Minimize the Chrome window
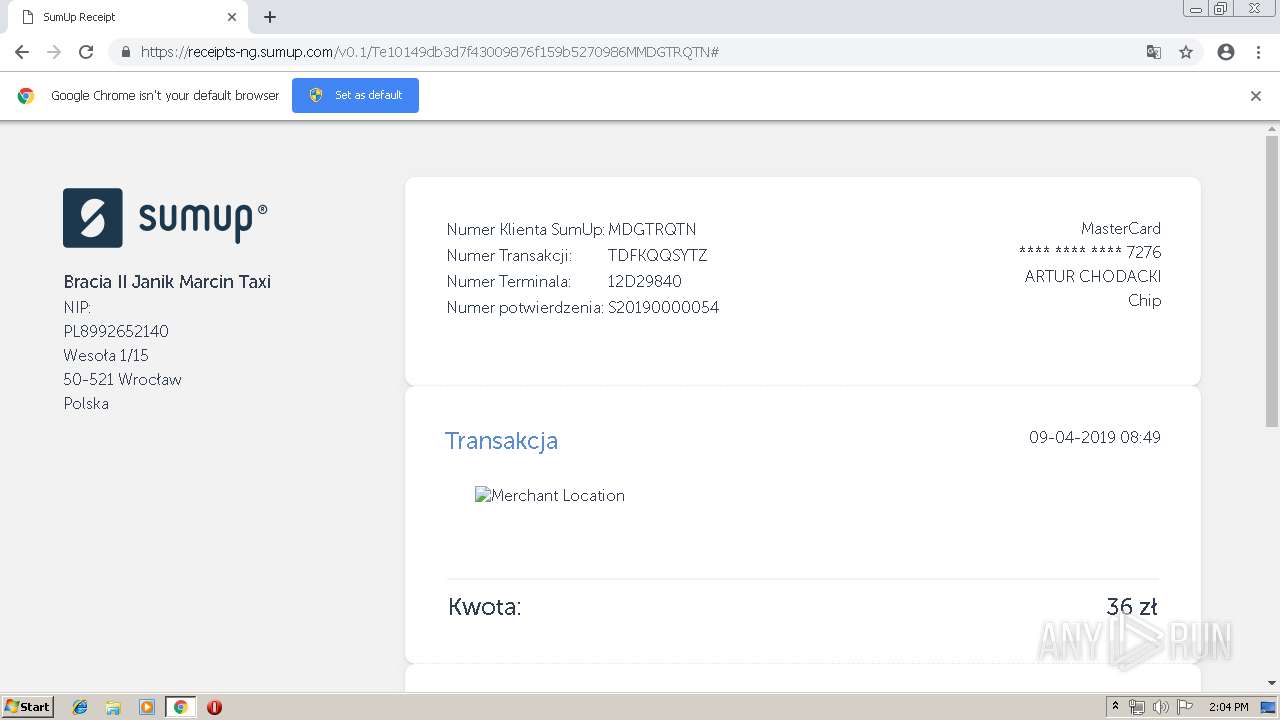This screenshot has height=720, width=1280. (x=1195, y=9)
